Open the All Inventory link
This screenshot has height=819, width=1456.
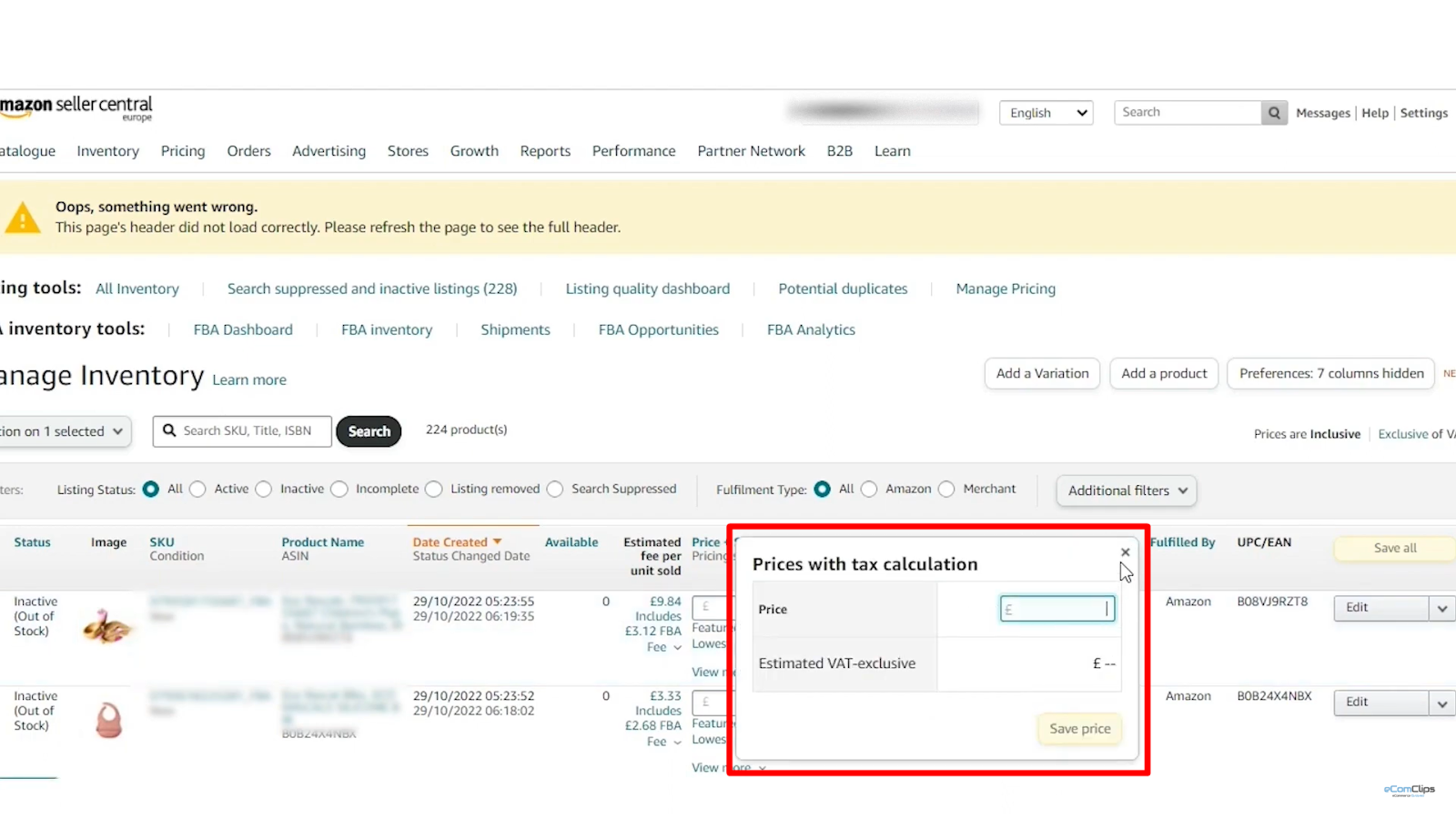(x=137, y=288)
